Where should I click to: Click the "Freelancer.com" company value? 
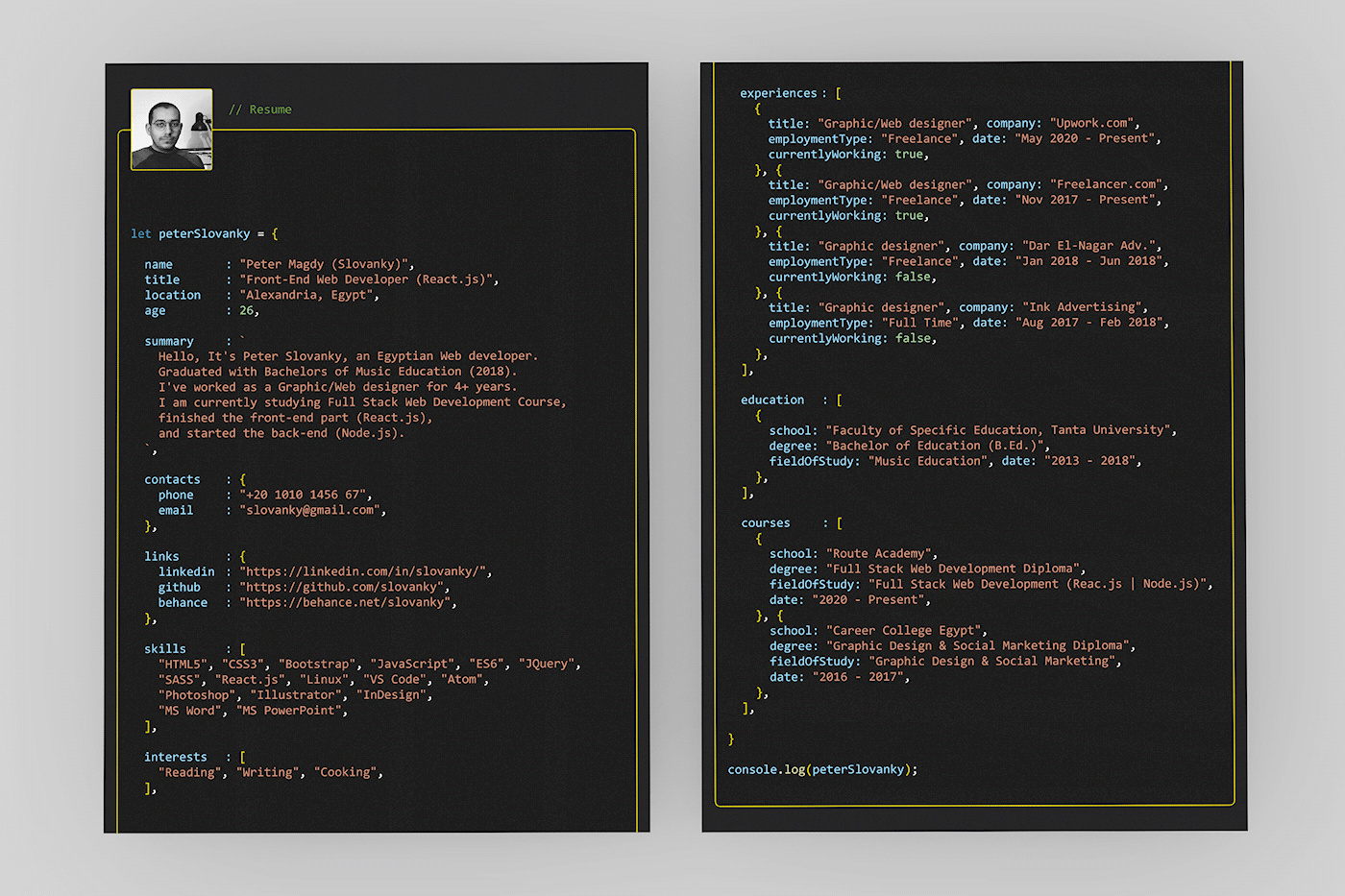pyautogui.click(x=1108, y=184)
